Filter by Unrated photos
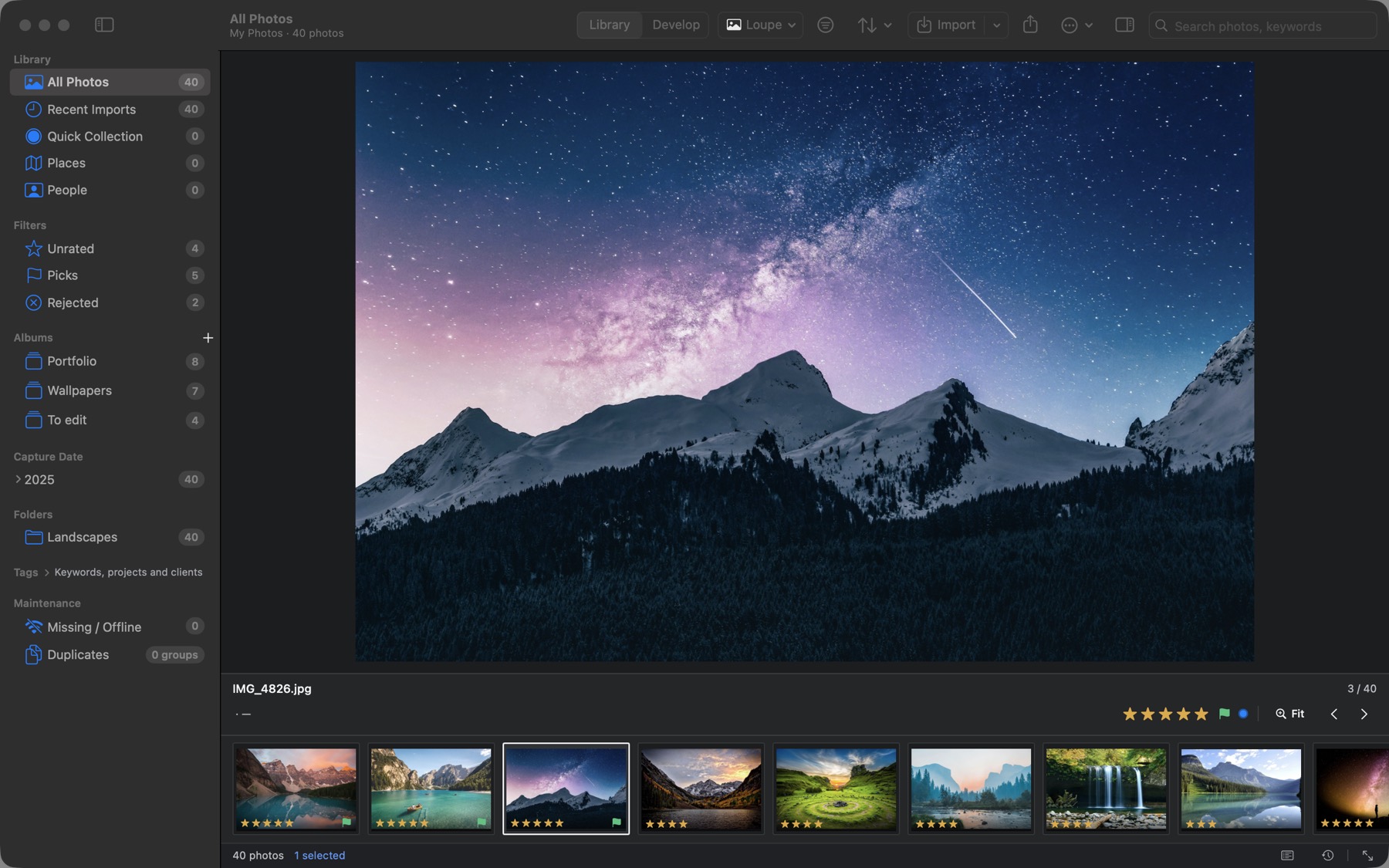1389x868 pixels. (110, 248)
